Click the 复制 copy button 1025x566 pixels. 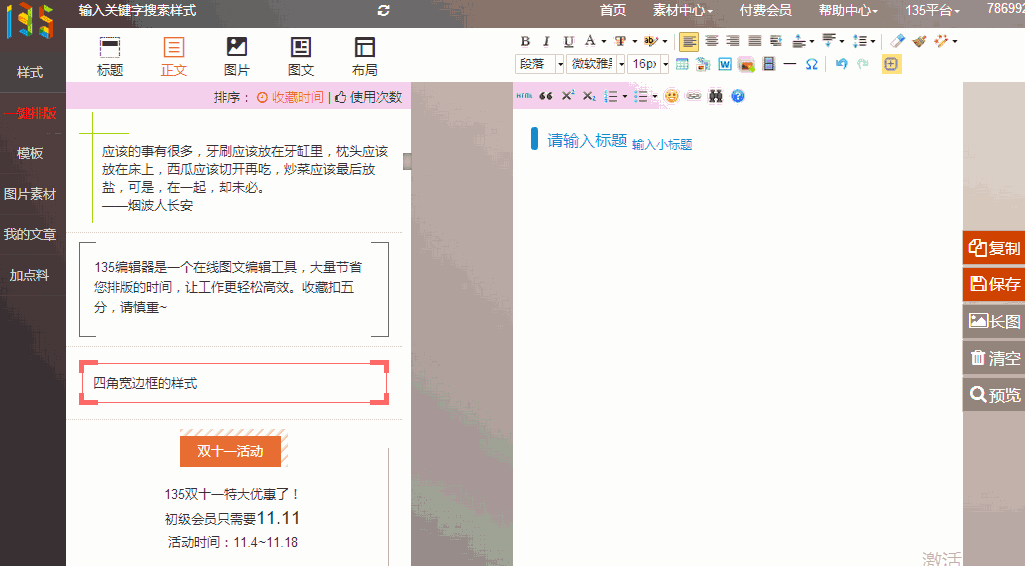(994, 248)
